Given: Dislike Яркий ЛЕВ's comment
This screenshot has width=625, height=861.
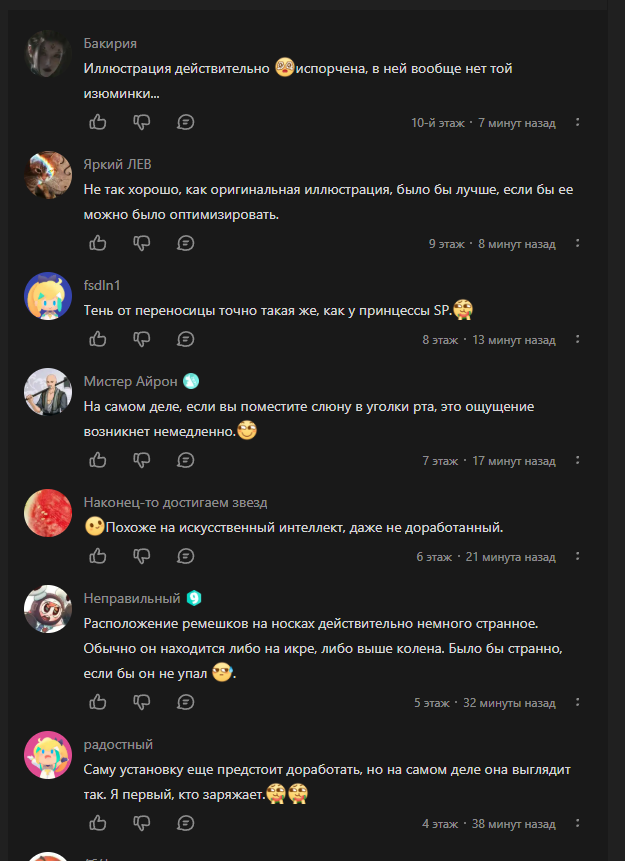Looking at the screenshot, I should tap(142, 243).
